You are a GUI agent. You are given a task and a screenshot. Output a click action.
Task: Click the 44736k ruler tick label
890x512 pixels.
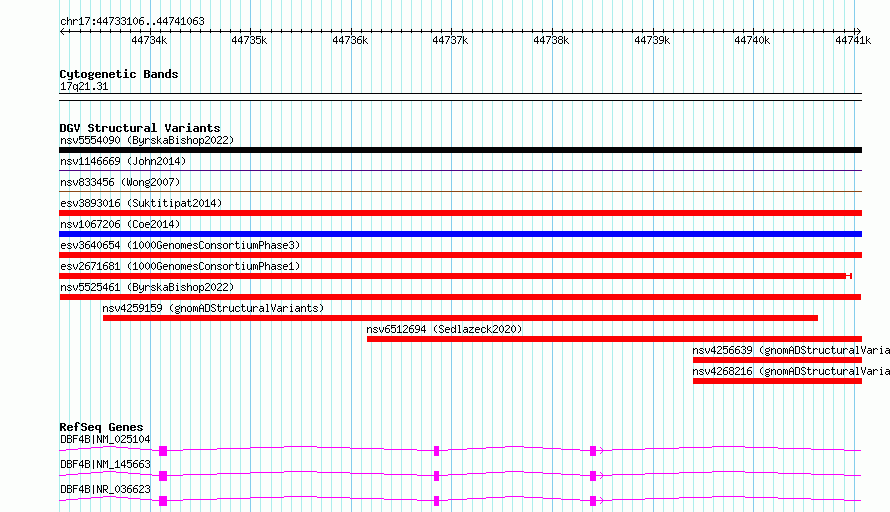tap(350, 40)
